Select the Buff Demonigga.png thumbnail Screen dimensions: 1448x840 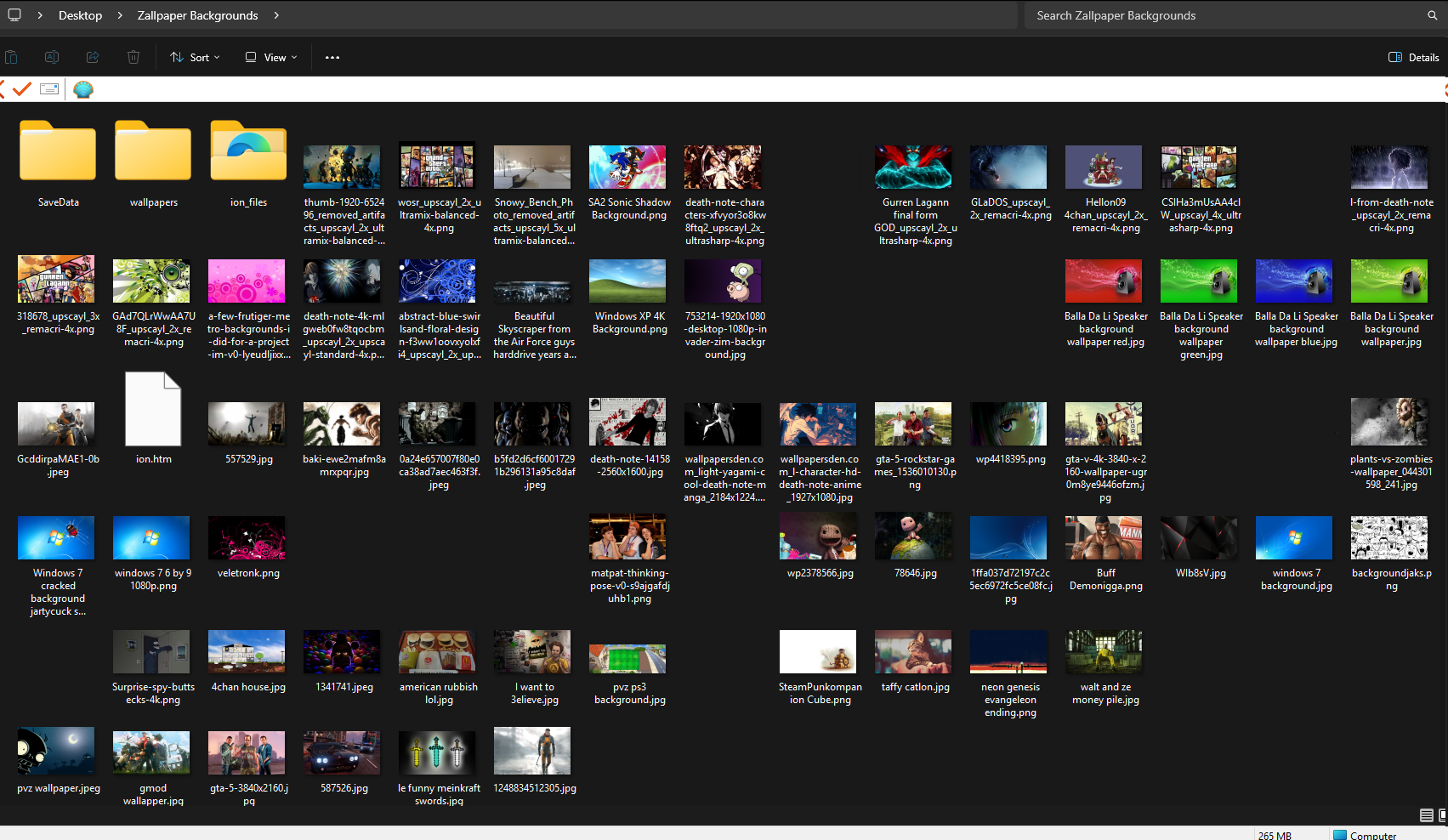[x=1104, y=537]
